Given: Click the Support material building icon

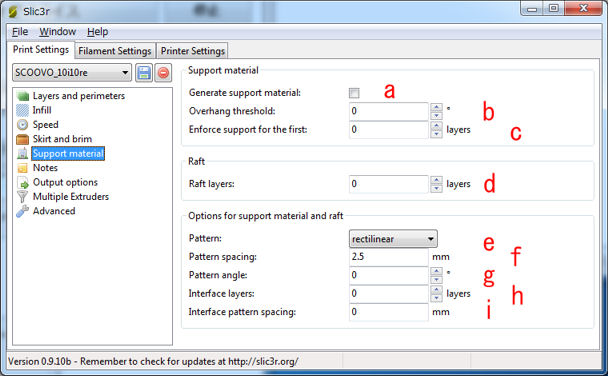Looking at the screenshot, I should tap(22, 154).
